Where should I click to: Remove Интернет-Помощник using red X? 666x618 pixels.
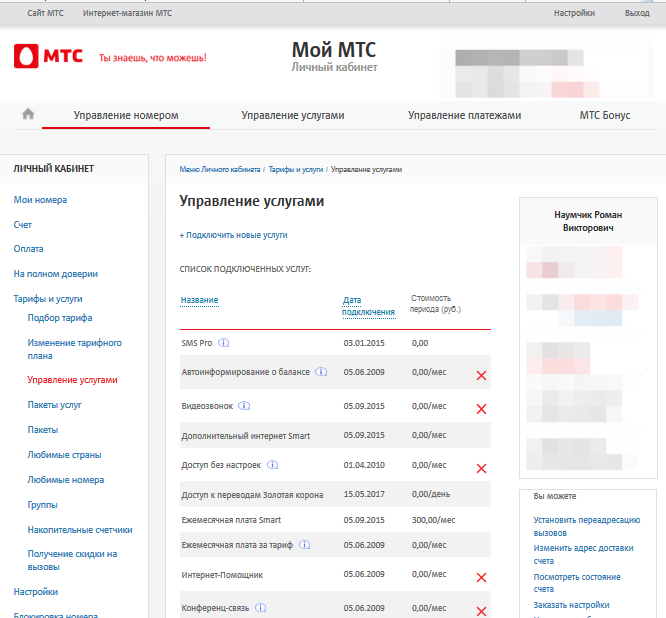[x=481, y=577]
